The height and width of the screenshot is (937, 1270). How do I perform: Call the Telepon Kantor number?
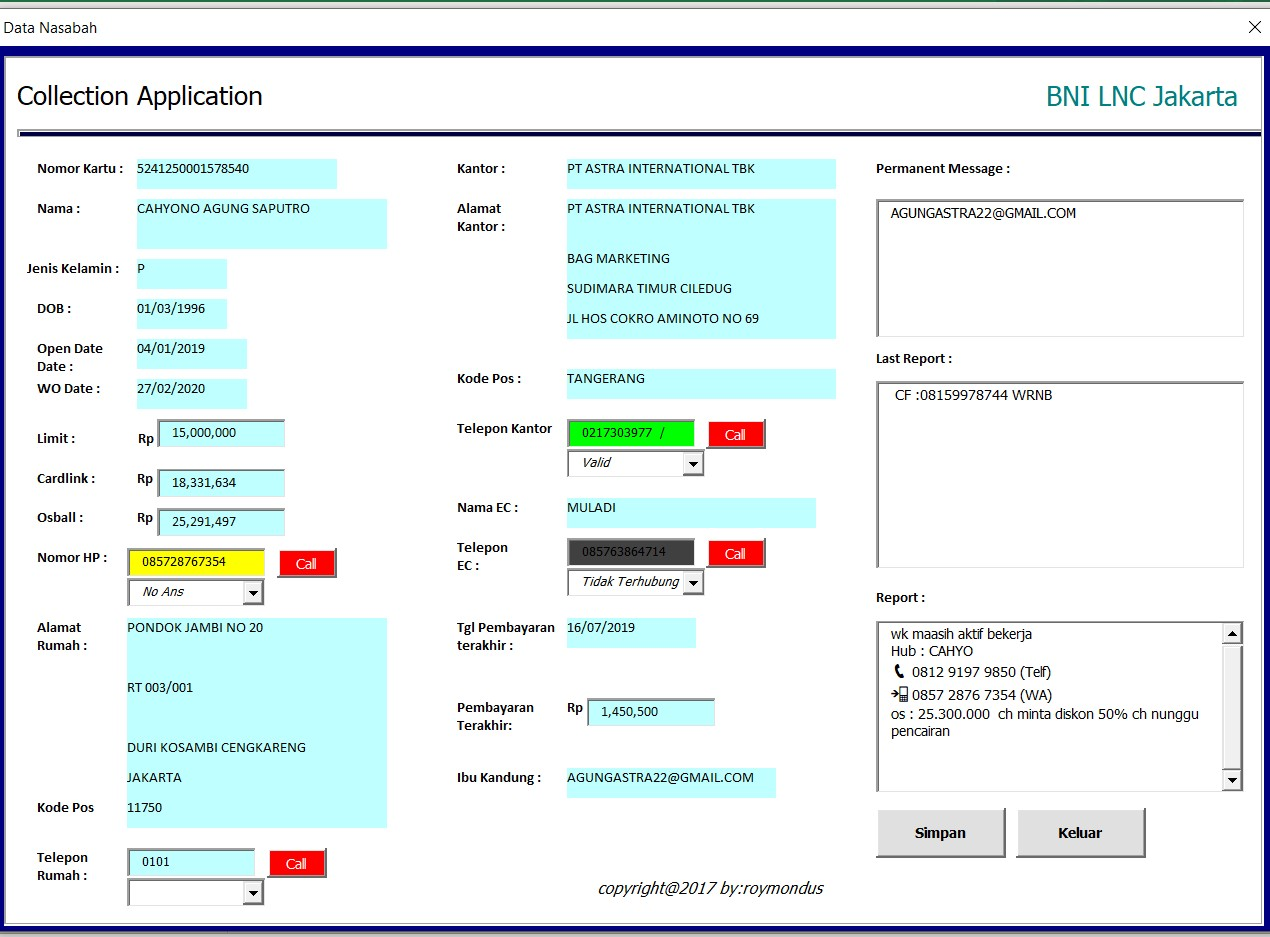(736, 434)
